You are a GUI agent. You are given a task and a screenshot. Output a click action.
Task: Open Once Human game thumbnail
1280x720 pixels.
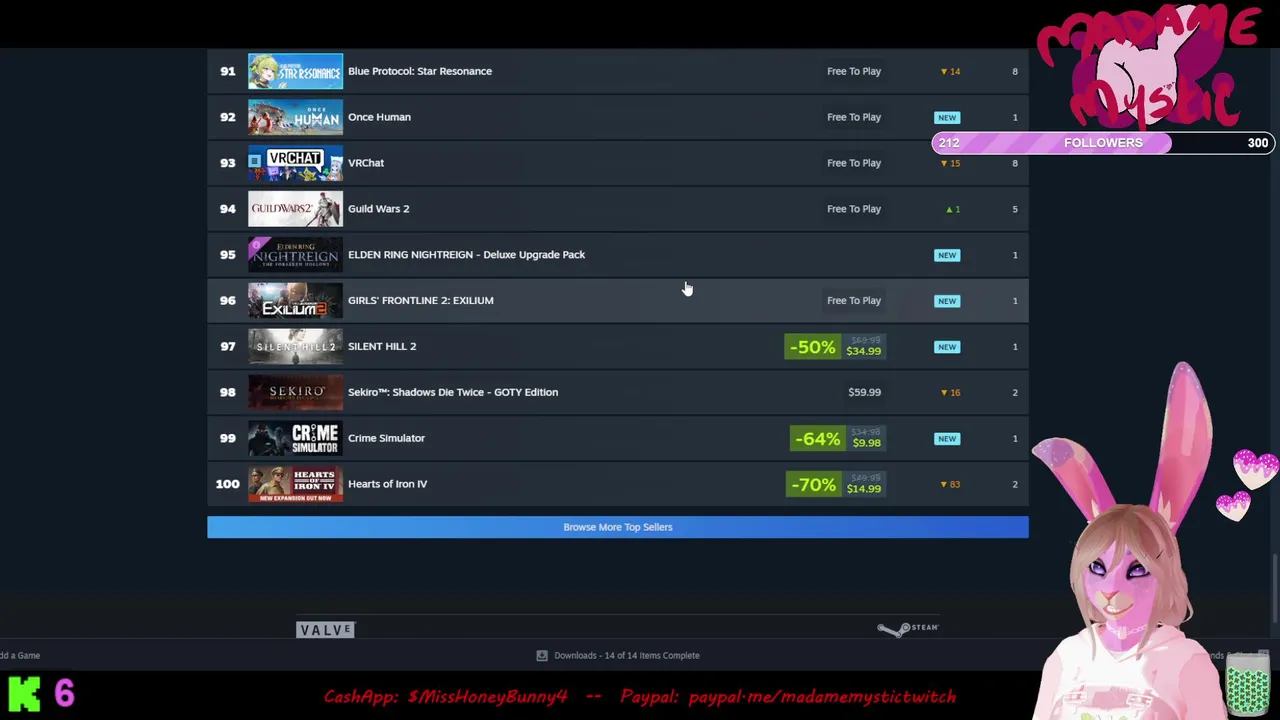pos(295,117)
